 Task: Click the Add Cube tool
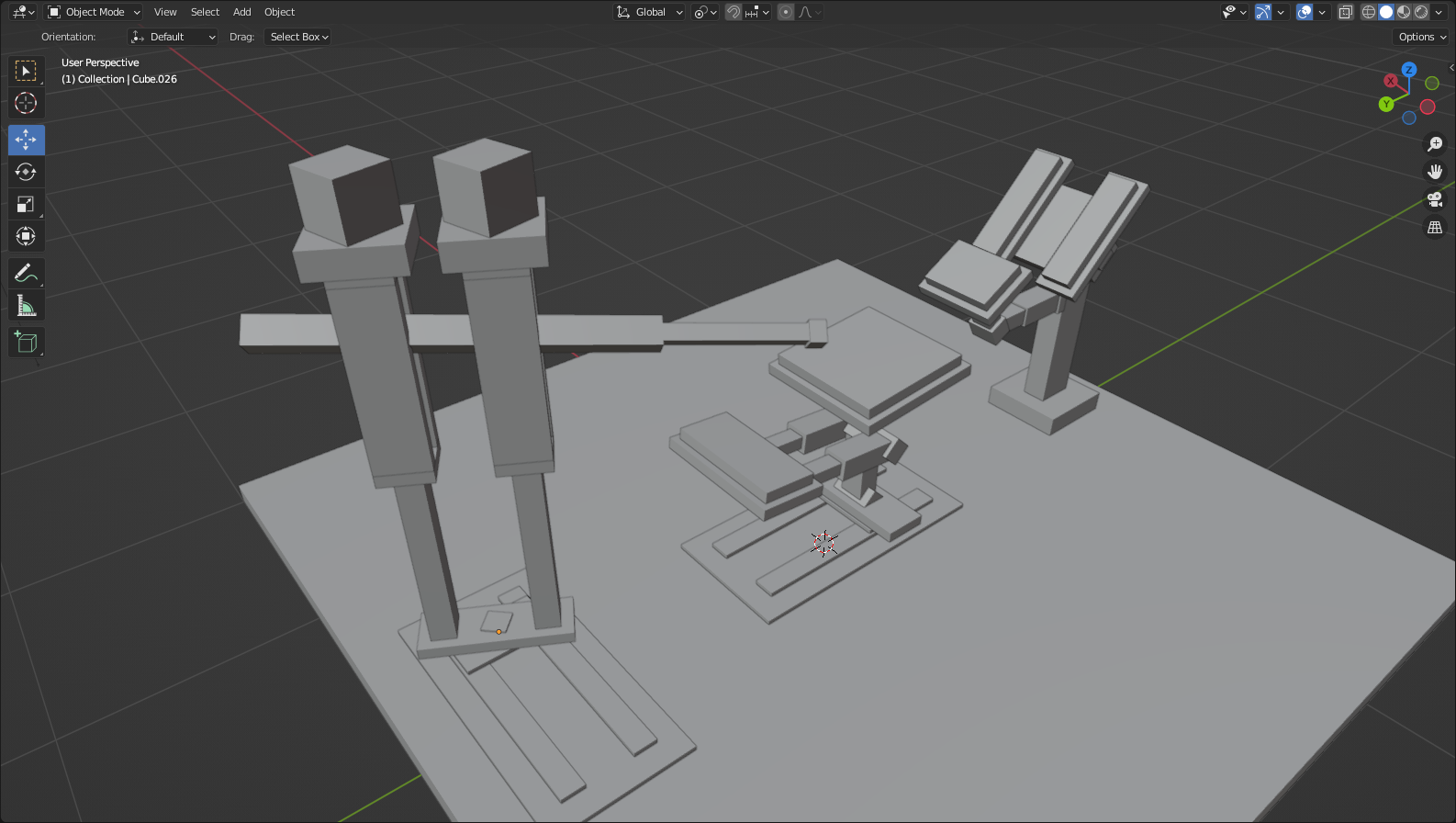pyautogui.click(x=26, y=343)
